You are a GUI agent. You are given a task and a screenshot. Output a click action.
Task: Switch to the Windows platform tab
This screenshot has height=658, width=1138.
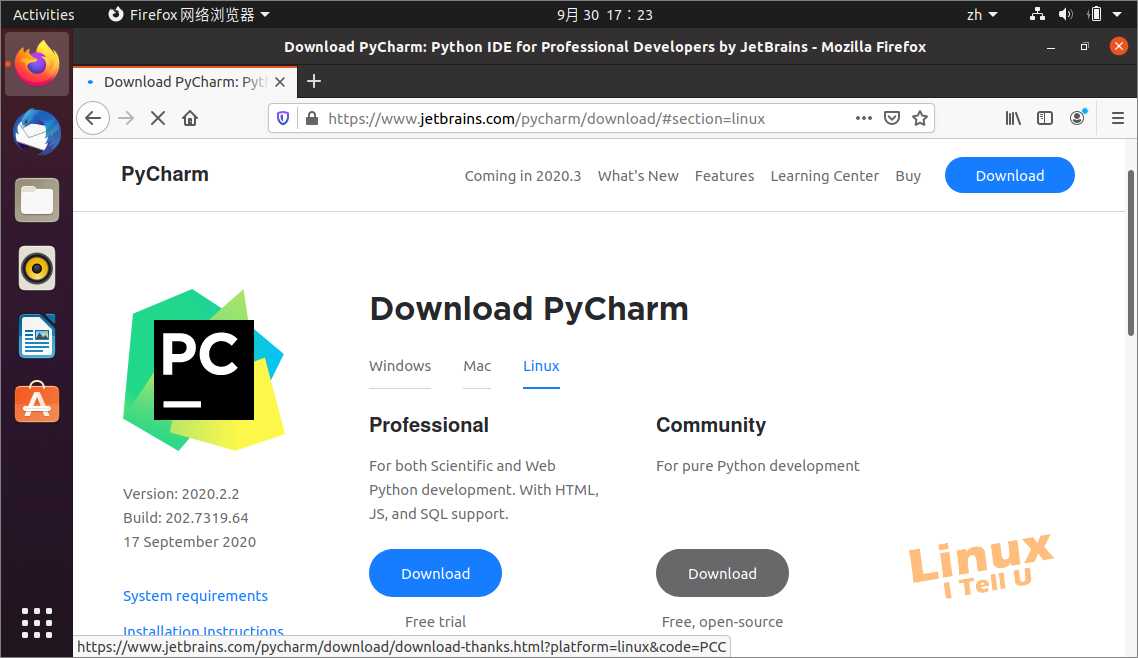[x=400, y=366]
